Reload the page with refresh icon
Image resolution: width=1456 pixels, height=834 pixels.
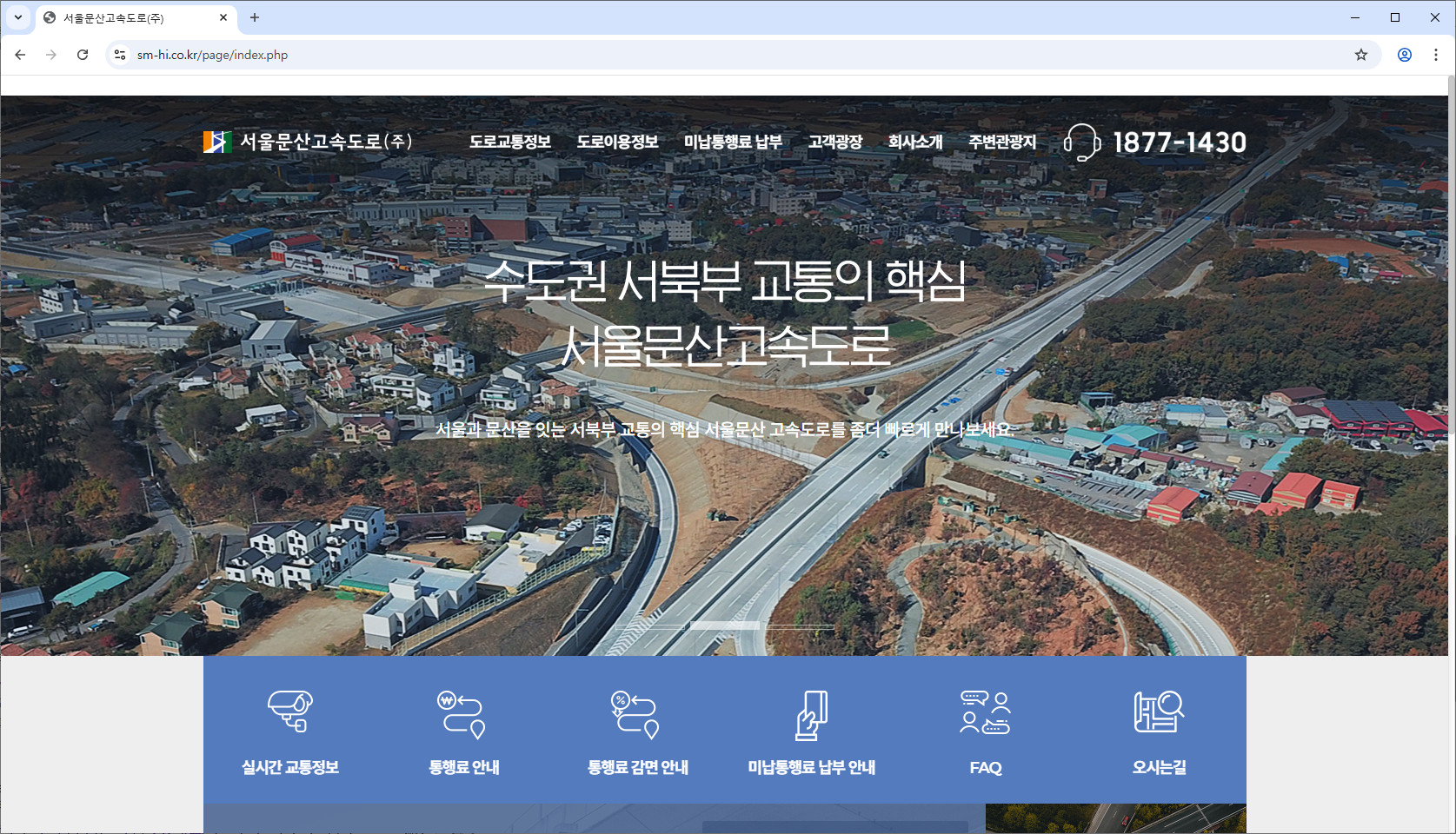[x=83, y=55]
